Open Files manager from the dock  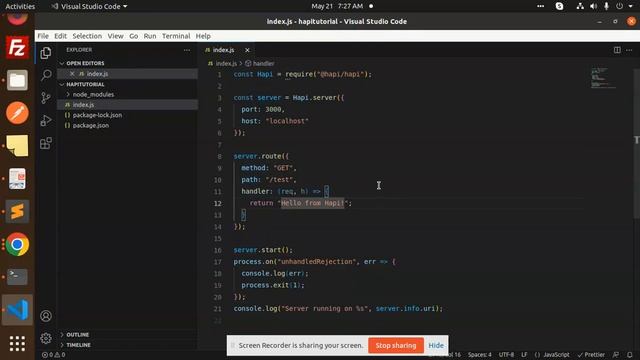tap(17, 80)
